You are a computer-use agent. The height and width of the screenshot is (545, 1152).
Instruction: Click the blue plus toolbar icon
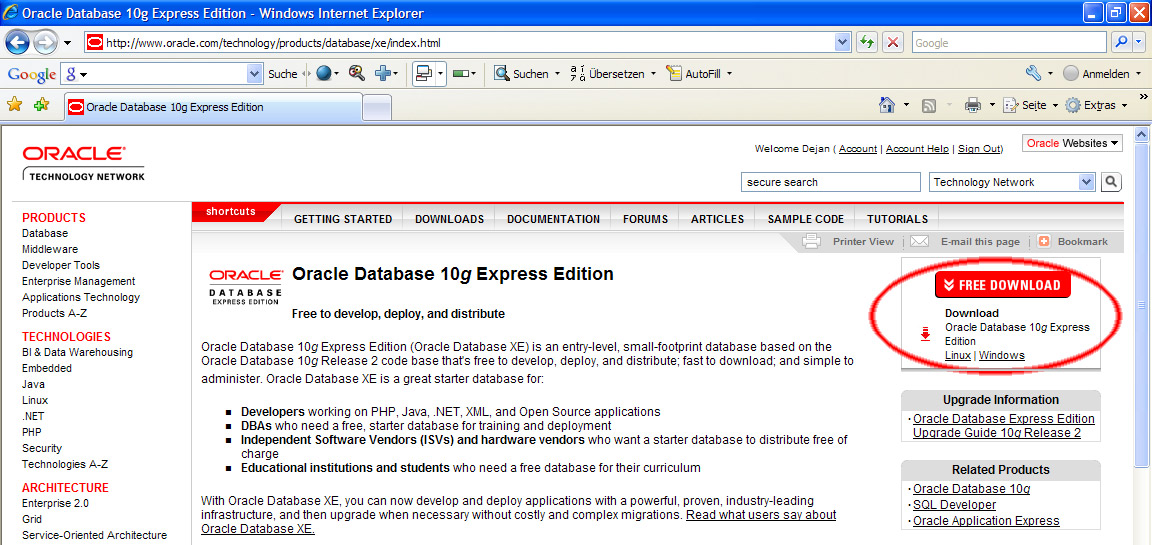pos(383,73)
